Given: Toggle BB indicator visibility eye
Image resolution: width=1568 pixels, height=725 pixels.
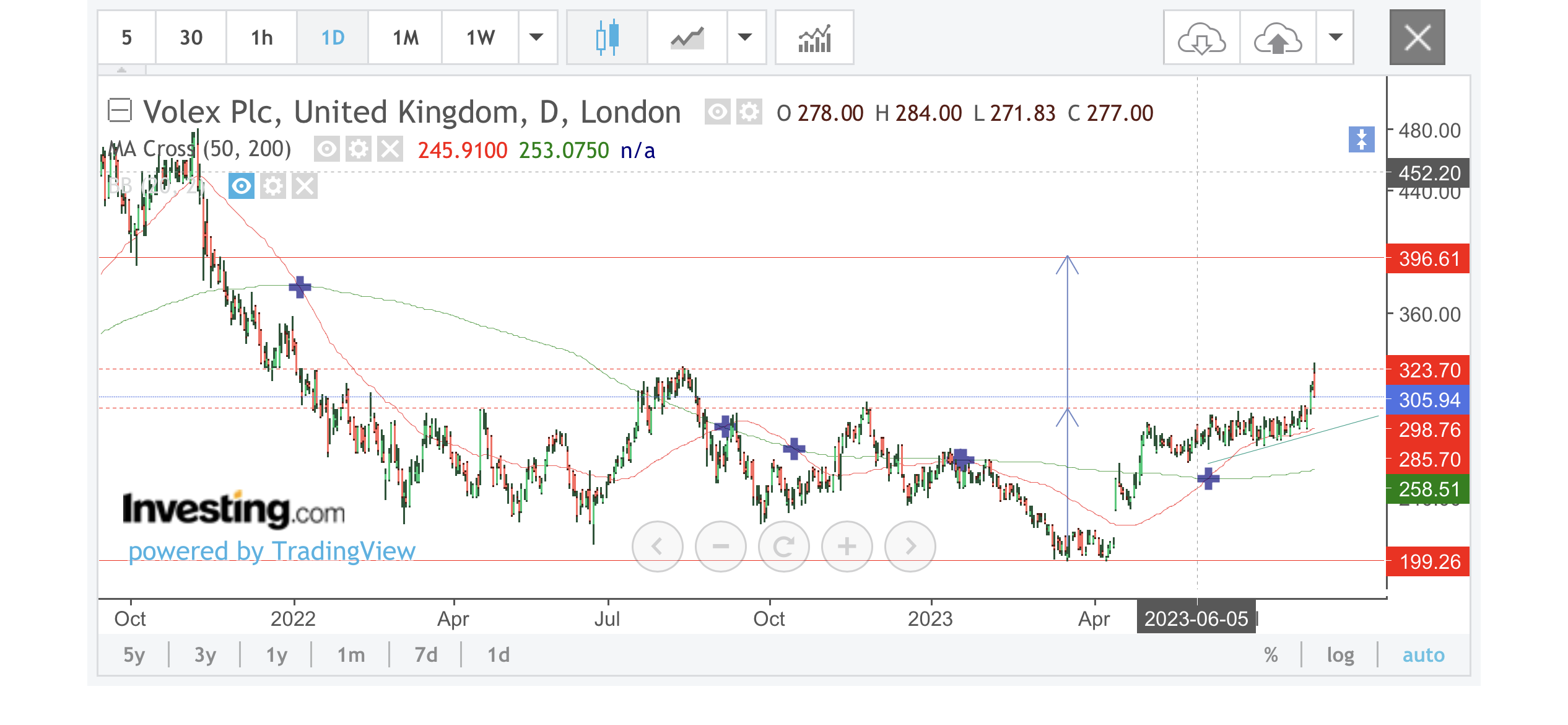Looking at the screenshot, I should [242, 186].
